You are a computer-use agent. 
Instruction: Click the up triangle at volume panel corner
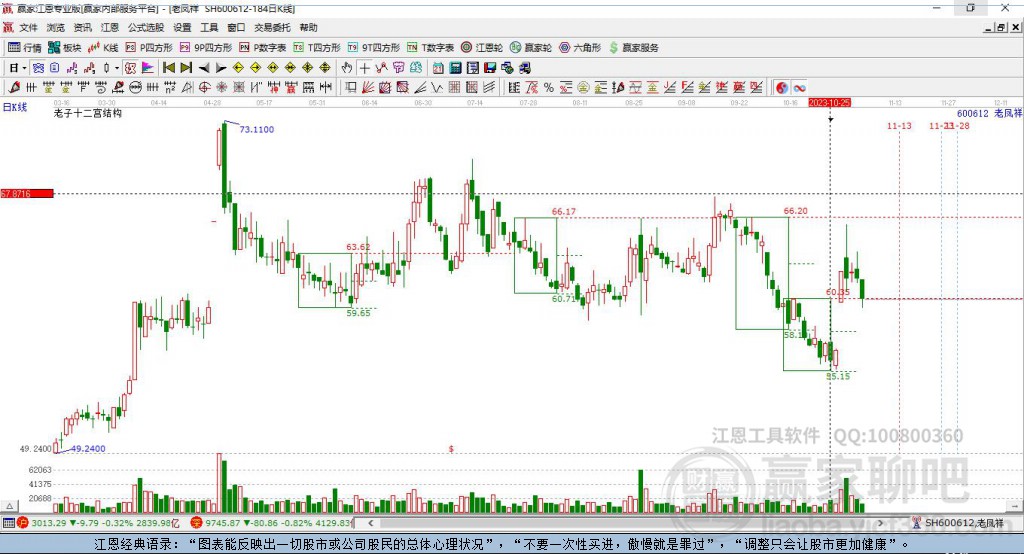click(x=9, y=506)
